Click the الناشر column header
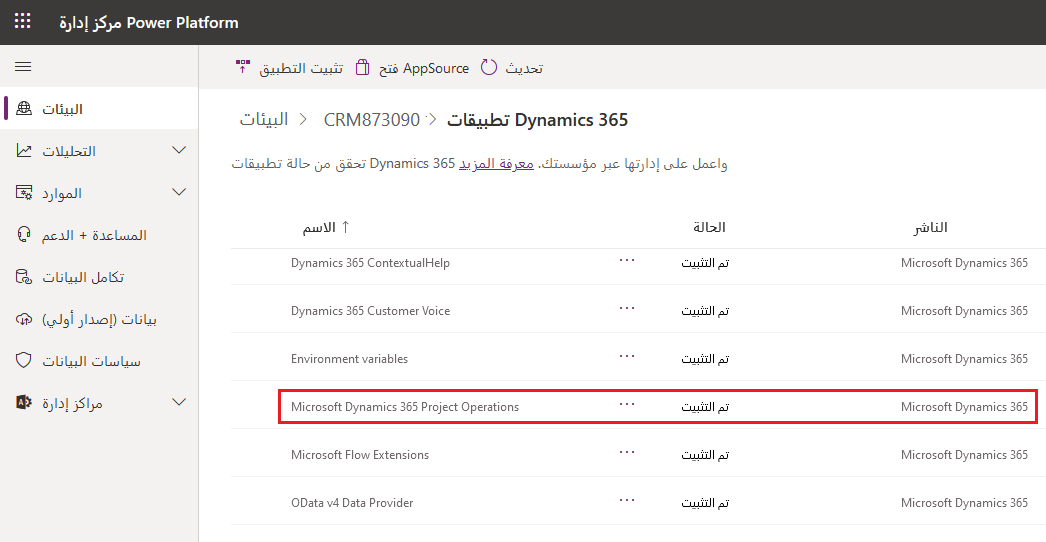Screen dimensions: 1046x542 pyautogui.click(x=931, y=228)
